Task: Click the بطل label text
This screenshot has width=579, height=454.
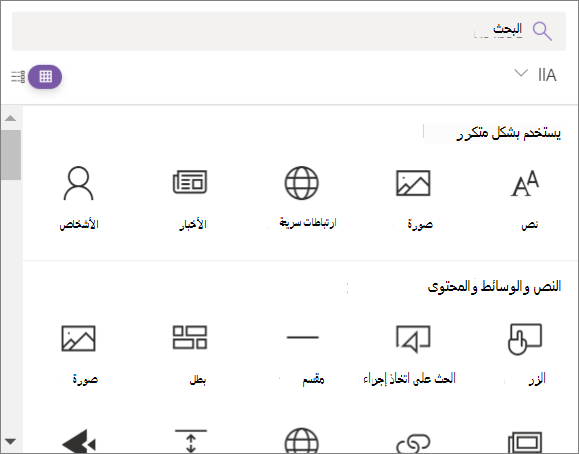Action: (198, 379)
